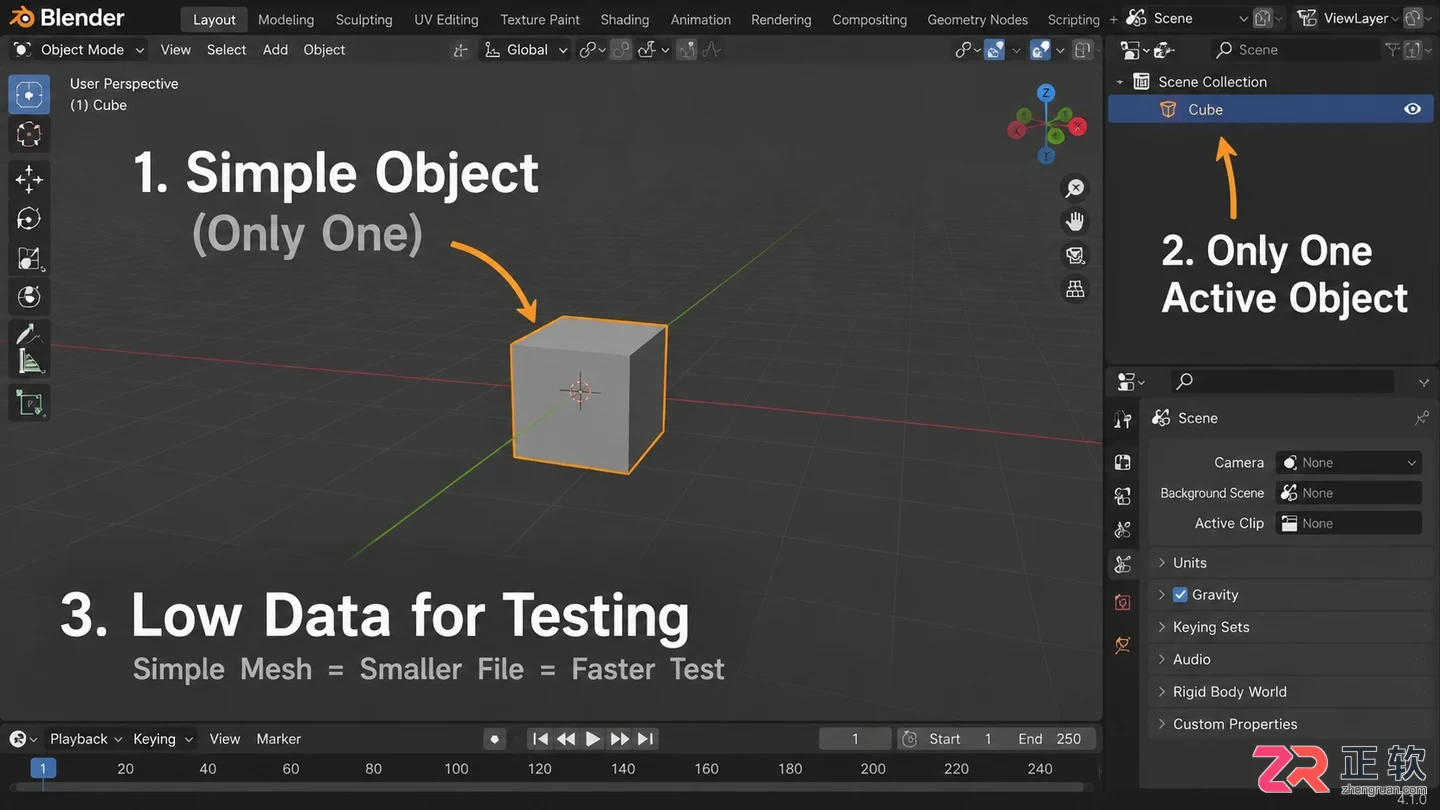Pick the Rotate tool
Screen dimensions: 1440x810
tap(29, 218)
